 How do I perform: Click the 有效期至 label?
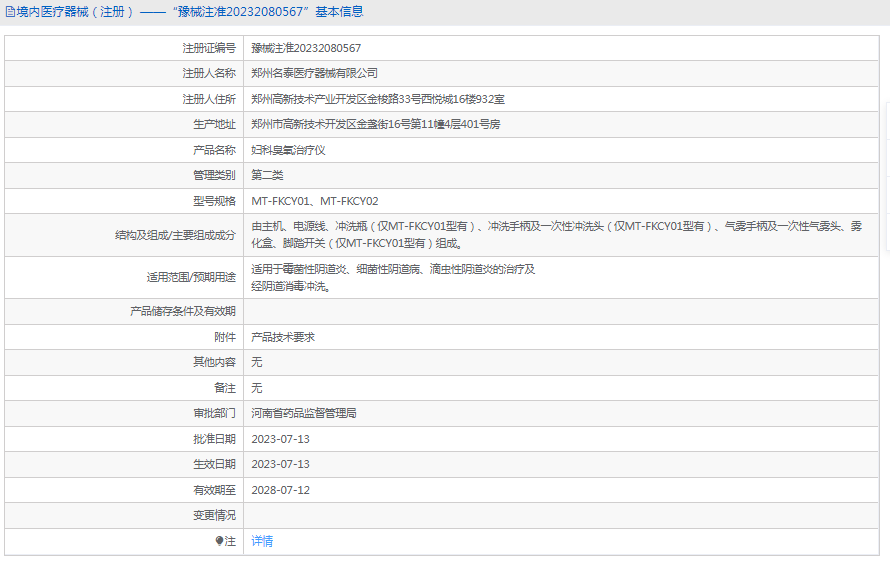click(x=215, y=490)
